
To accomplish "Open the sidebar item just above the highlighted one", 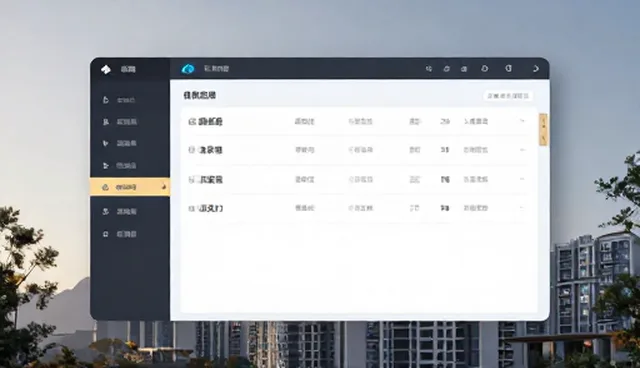I will (130, 165).
